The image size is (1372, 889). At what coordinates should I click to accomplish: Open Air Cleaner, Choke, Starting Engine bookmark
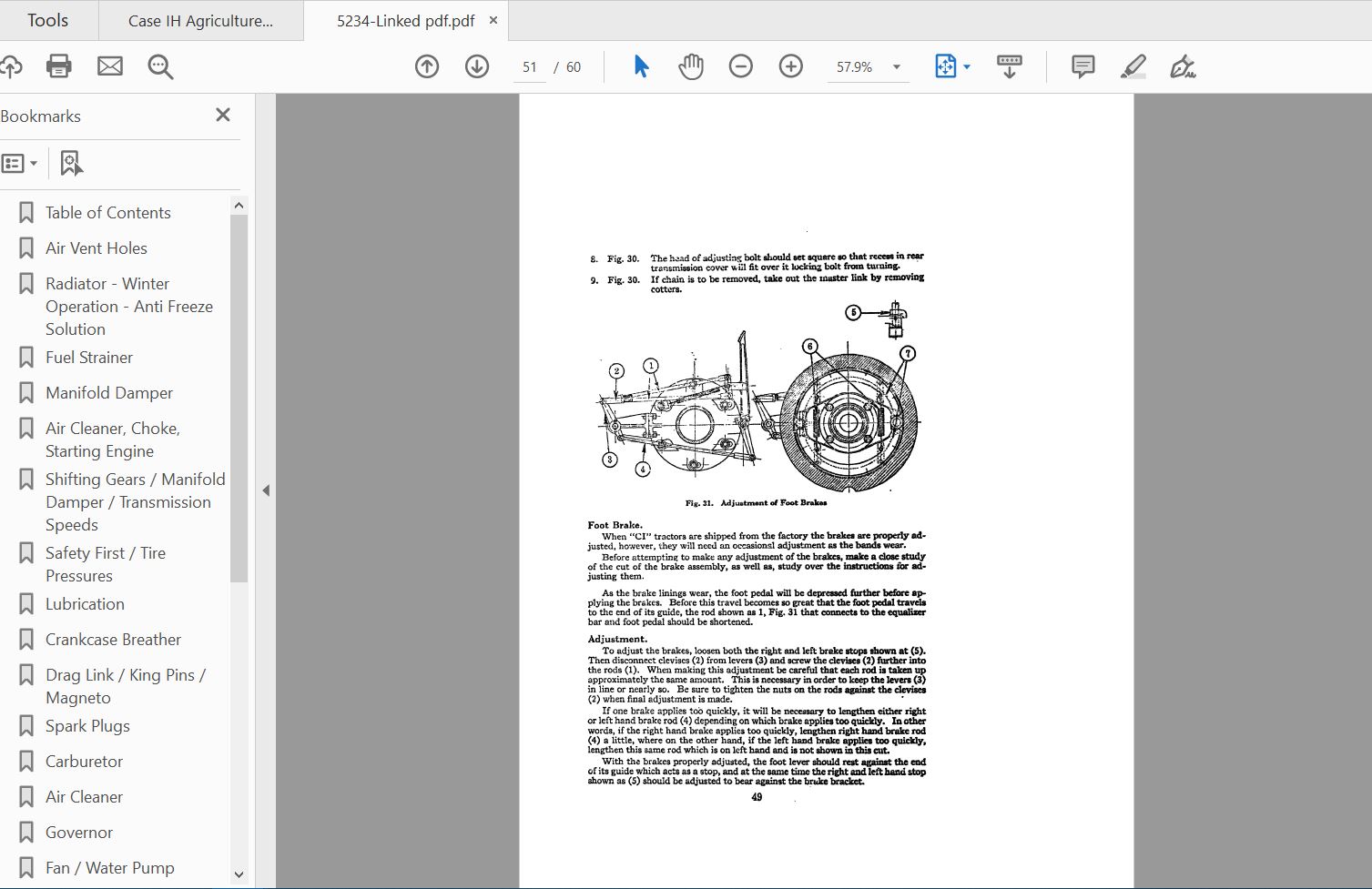[113, 439]
